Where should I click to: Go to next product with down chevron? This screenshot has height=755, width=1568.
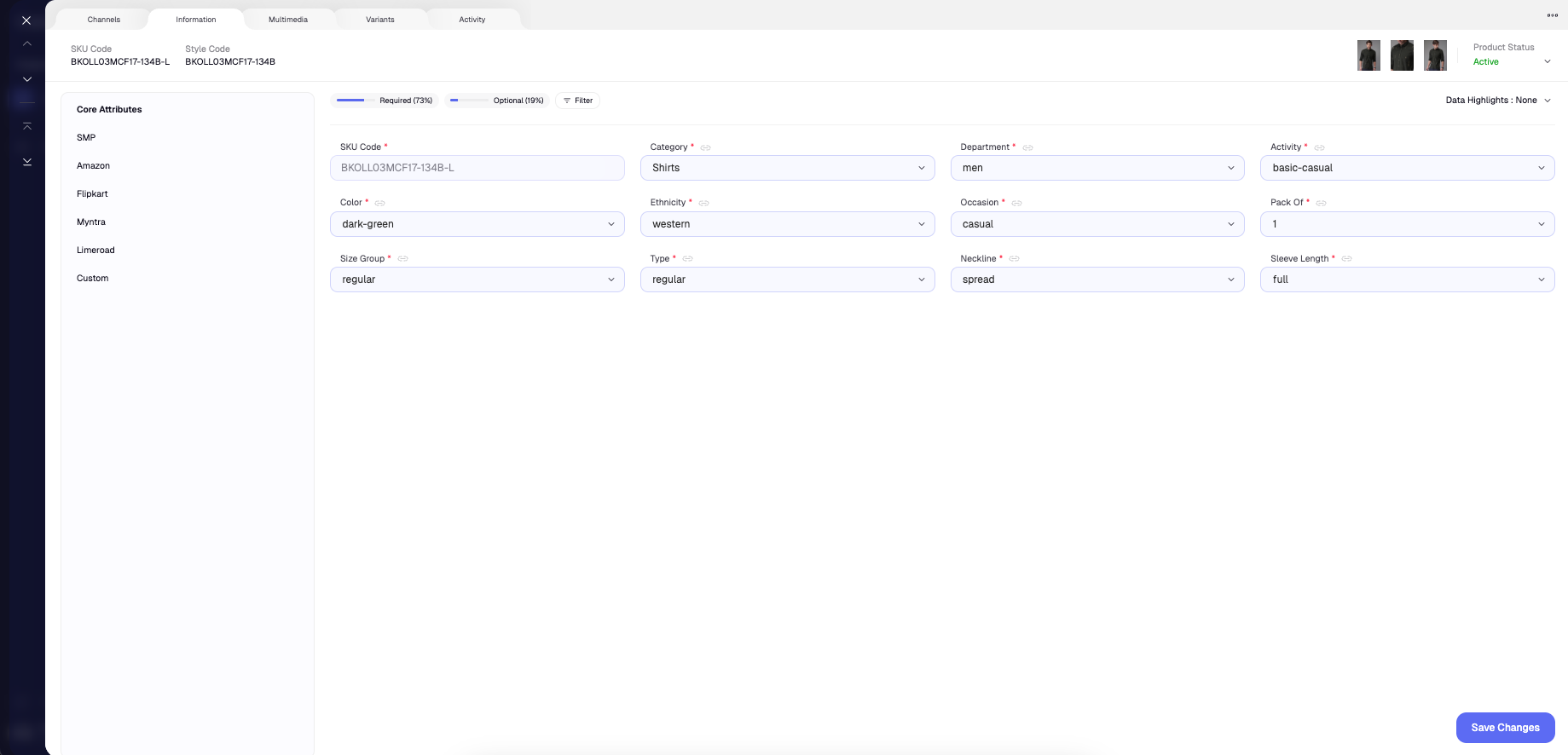pyautogui.click(x=27, y=79)
